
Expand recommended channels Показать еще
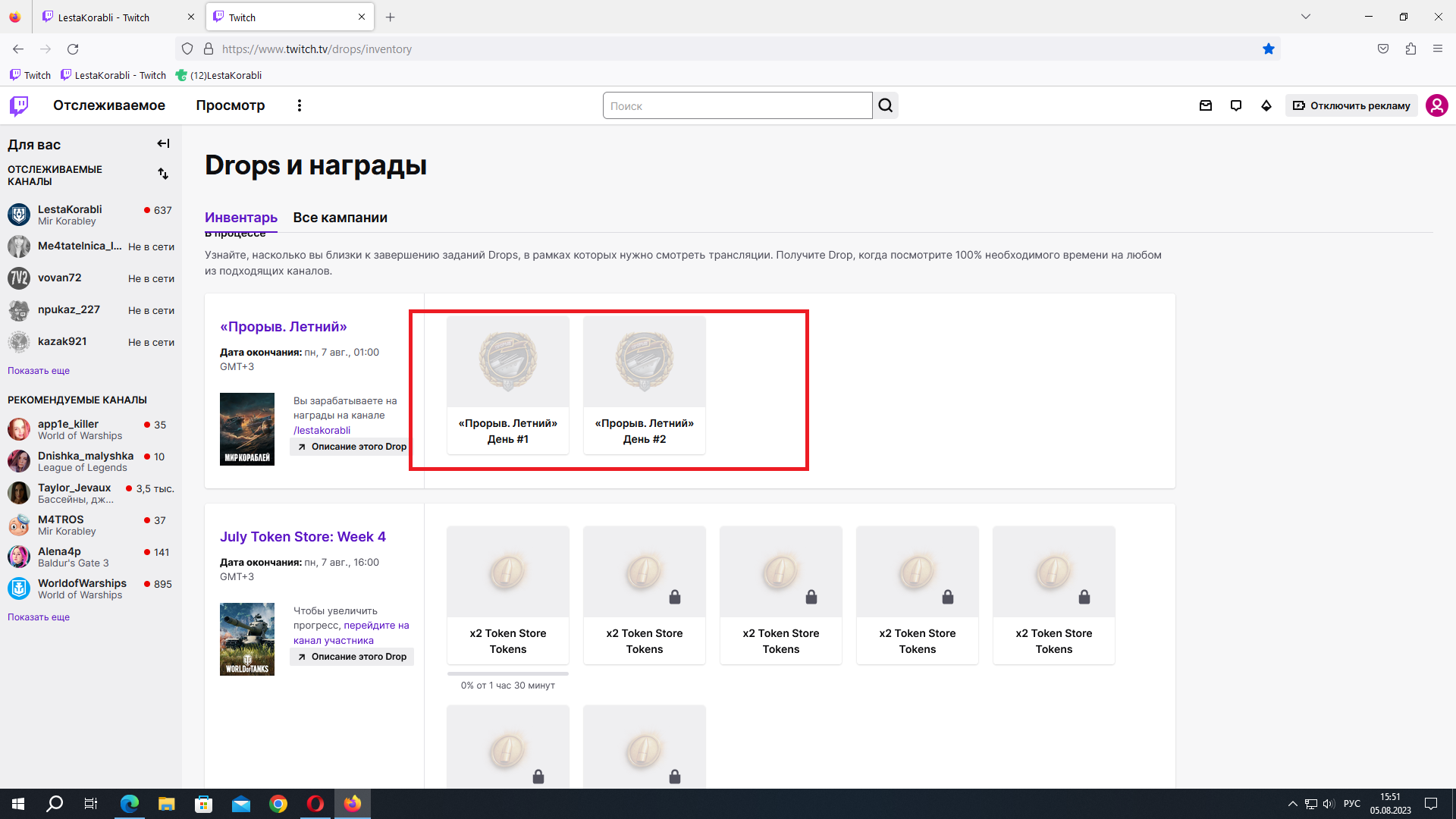(39, 617)
